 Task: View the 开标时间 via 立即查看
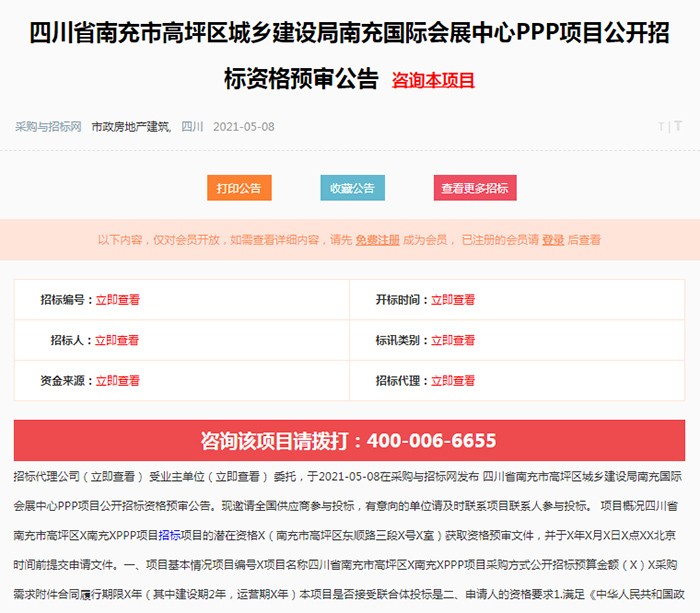click(x=453, y=300)
